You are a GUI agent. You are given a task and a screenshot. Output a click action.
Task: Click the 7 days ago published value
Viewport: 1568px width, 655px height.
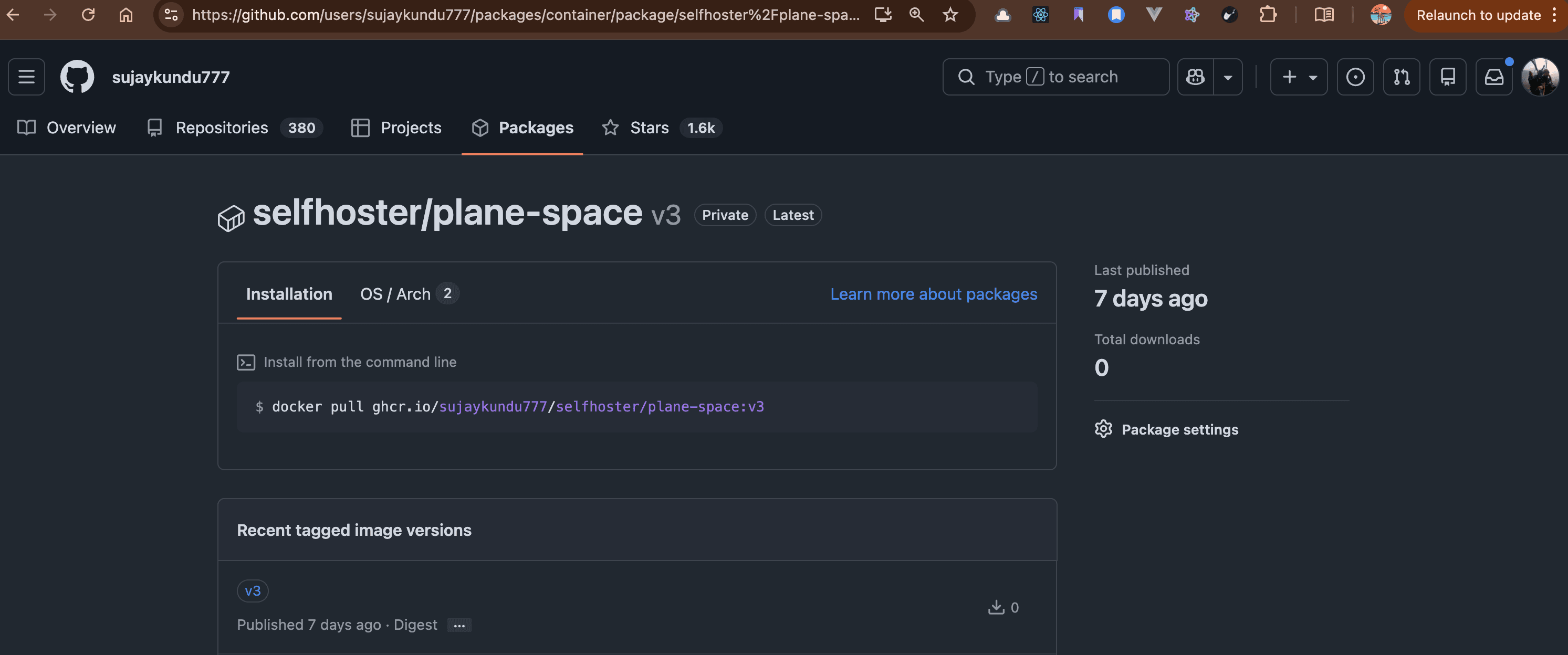1151,299
